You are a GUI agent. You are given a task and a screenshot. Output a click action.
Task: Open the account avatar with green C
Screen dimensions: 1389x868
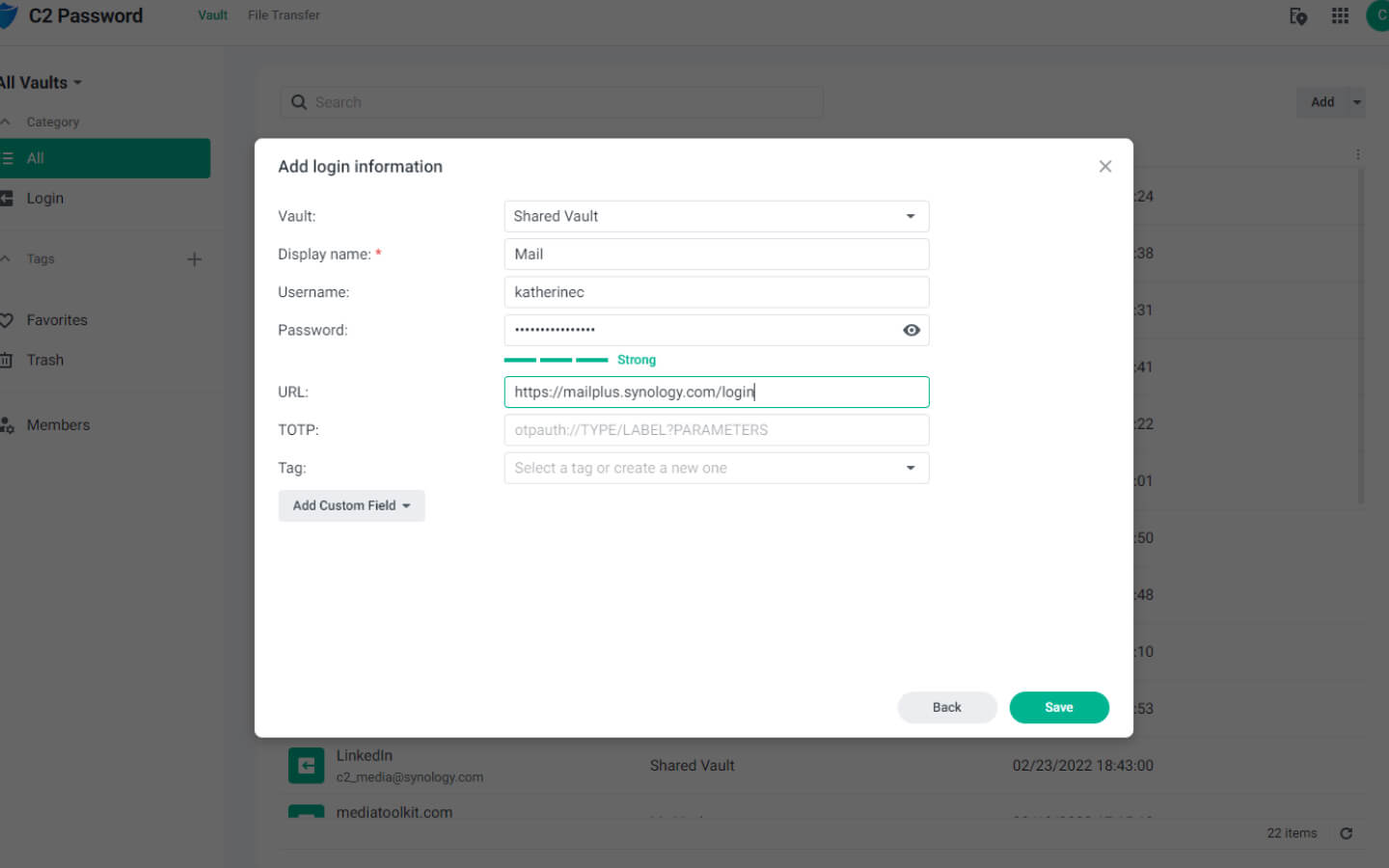(1378, 15)
